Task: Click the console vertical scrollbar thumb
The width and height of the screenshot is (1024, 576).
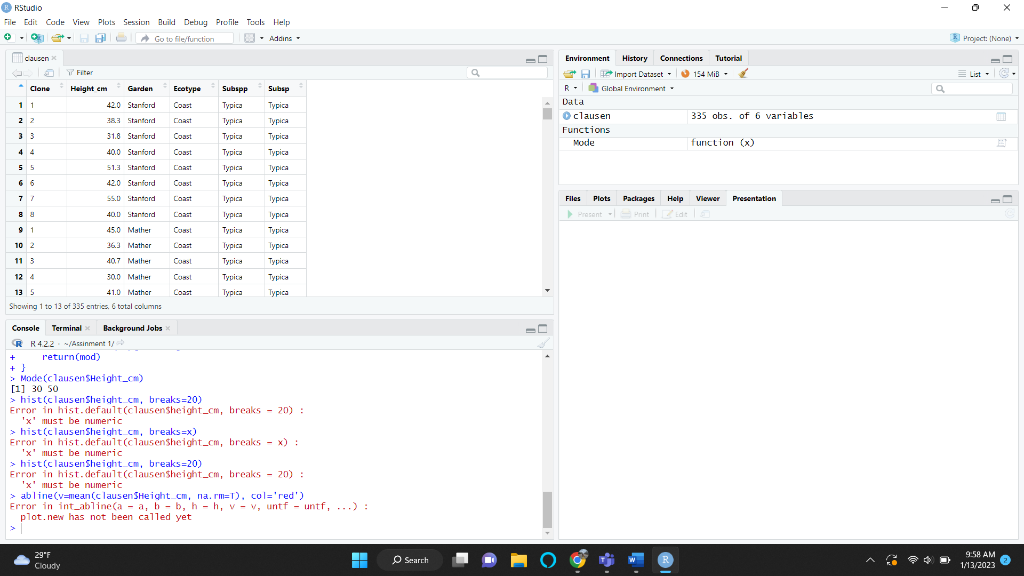Action: point(547,509)
